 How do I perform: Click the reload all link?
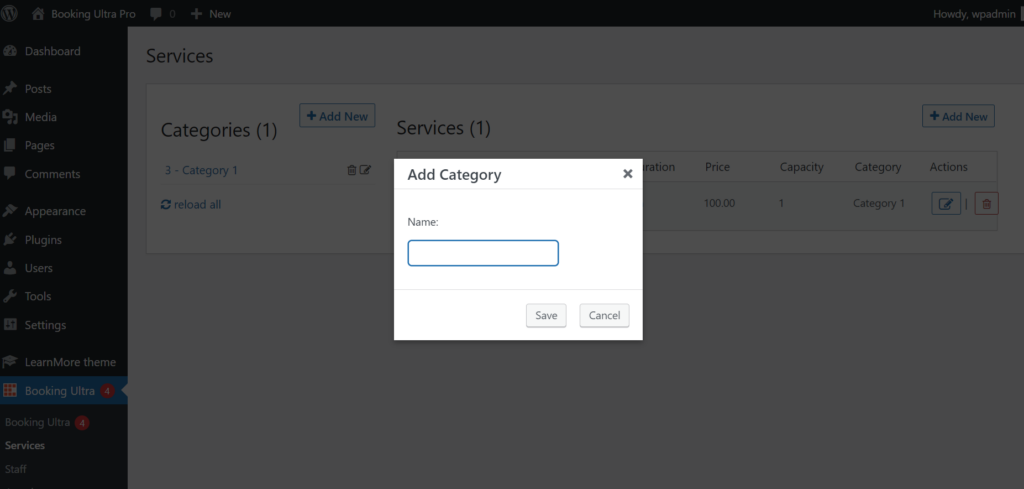[191, 204]
